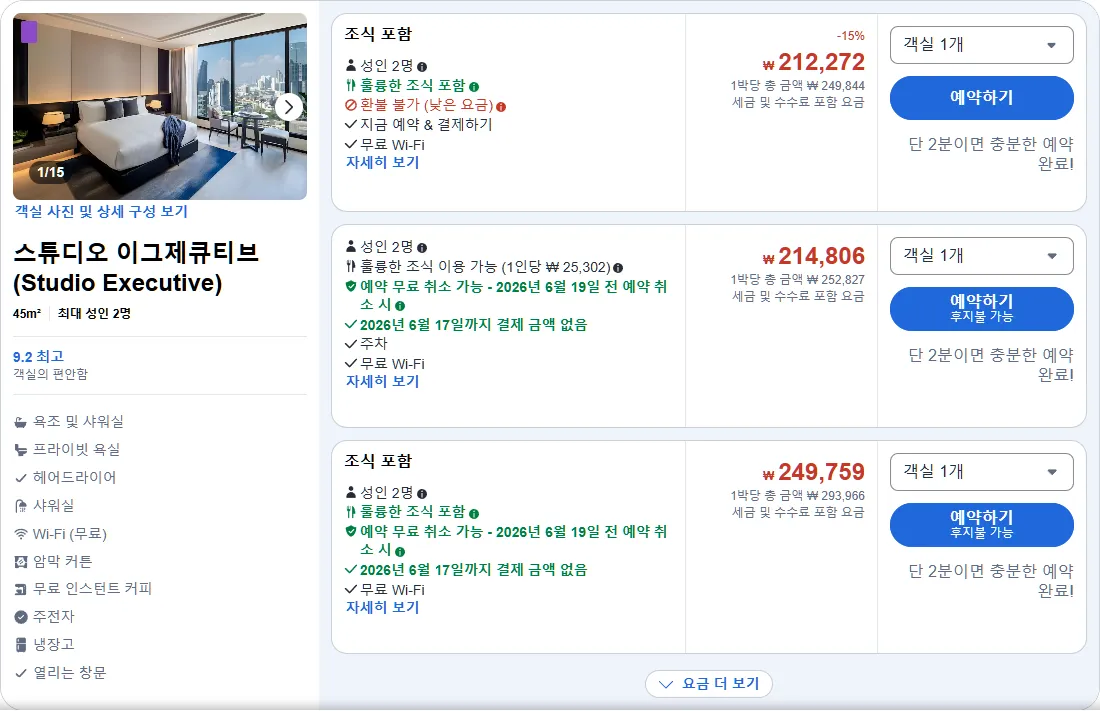This screenshot has width=1100, height=711.
Task: Book the ₩214,806 rate with 예약하기
Action: 981,308
